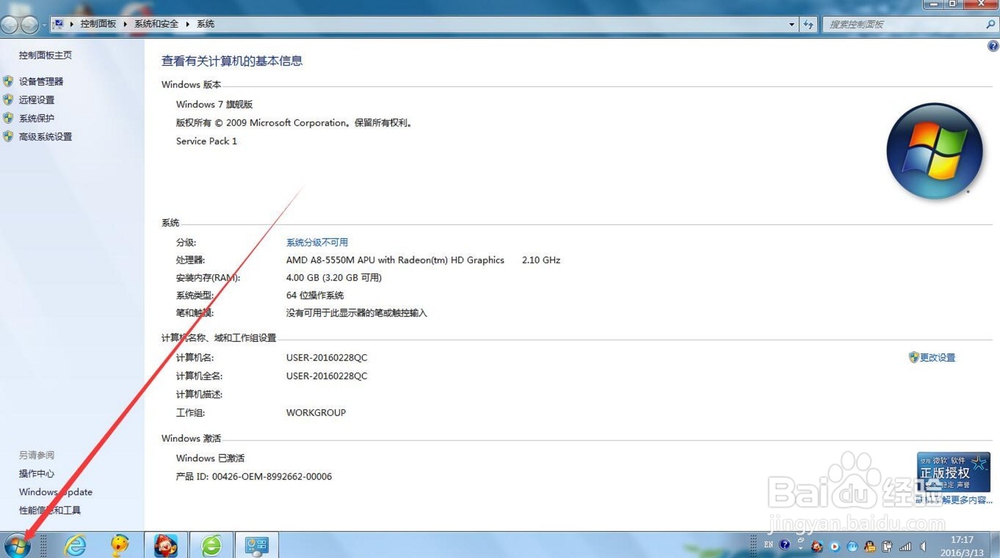Click the system rating unavailable link (系统分级不可用)

click(317, 242)
